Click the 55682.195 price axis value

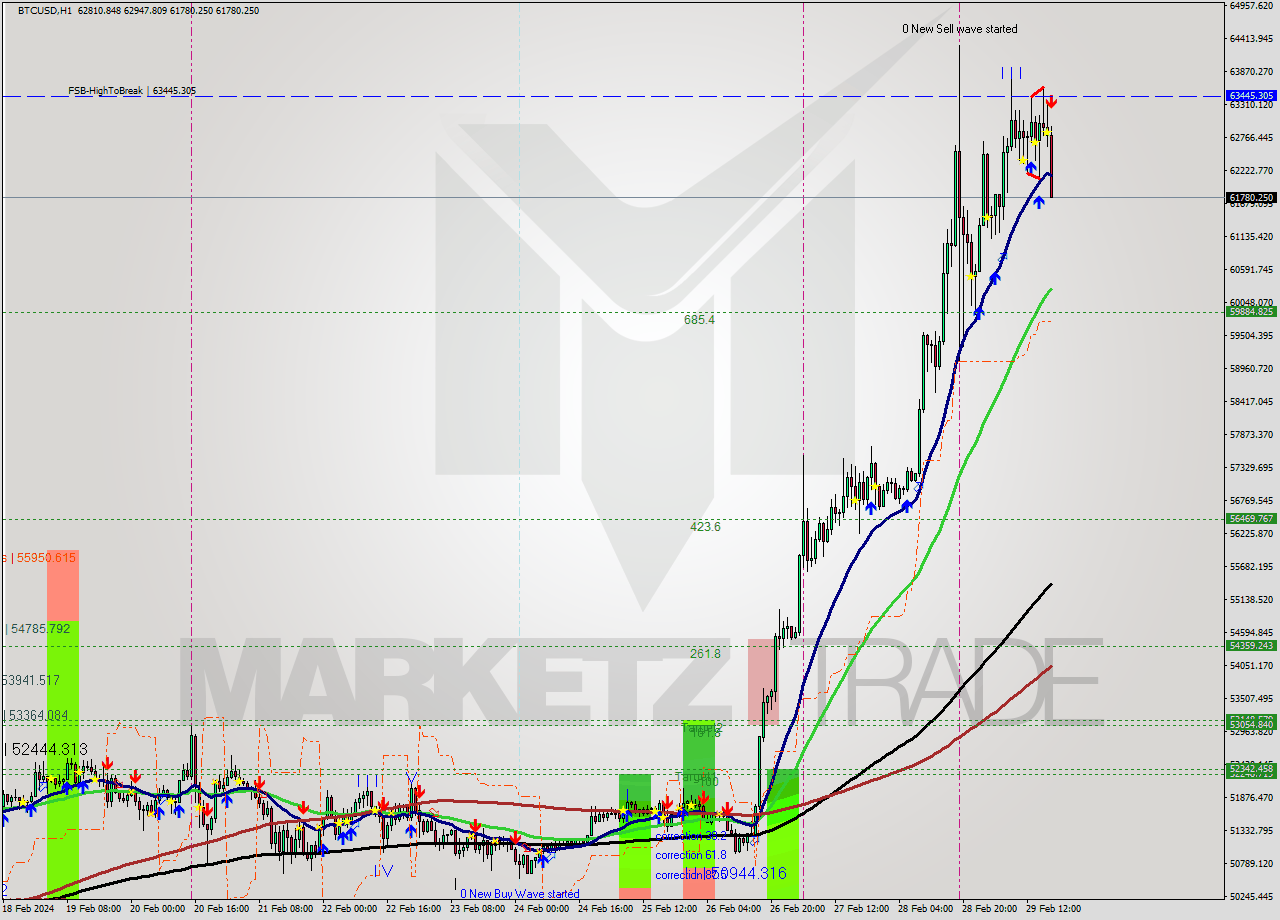1251,567
